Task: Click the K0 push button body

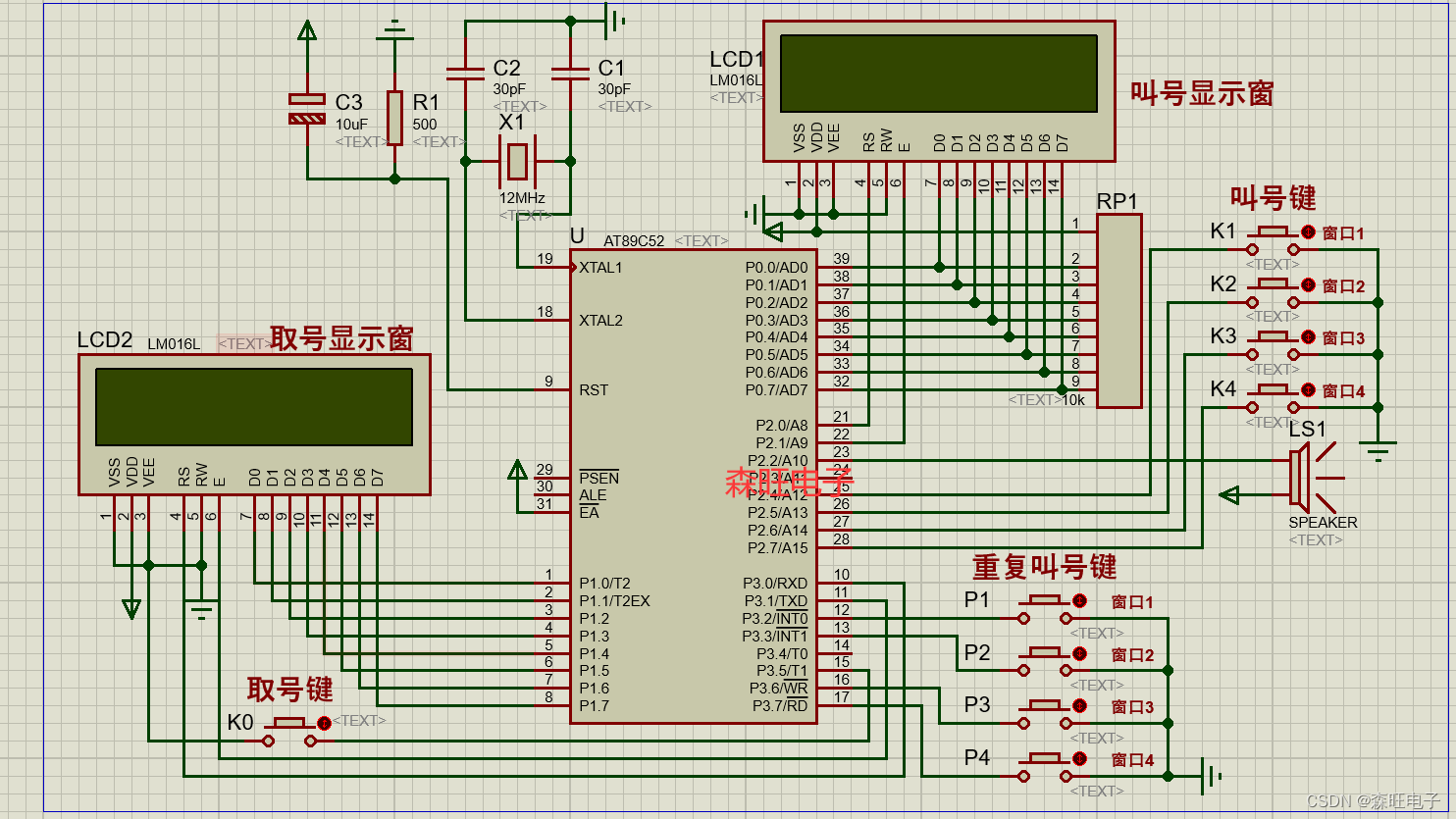Action: pyautogui.click(x=289, y=731)
